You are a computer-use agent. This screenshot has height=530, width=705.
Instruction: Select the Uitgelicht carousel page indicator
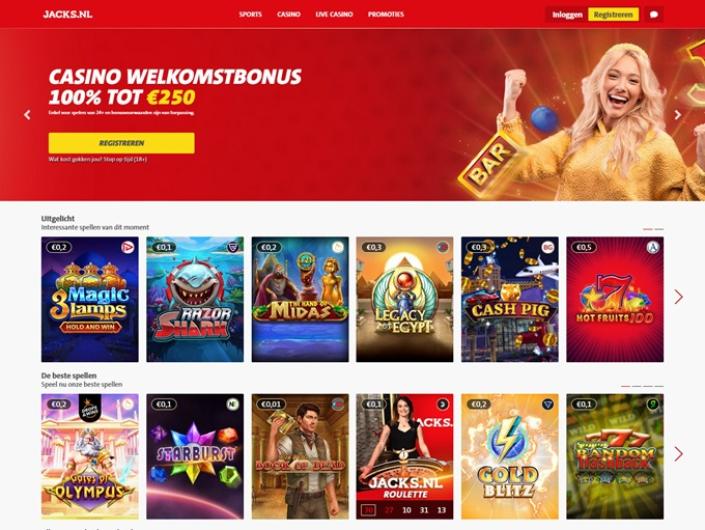(x=653, y=229)
